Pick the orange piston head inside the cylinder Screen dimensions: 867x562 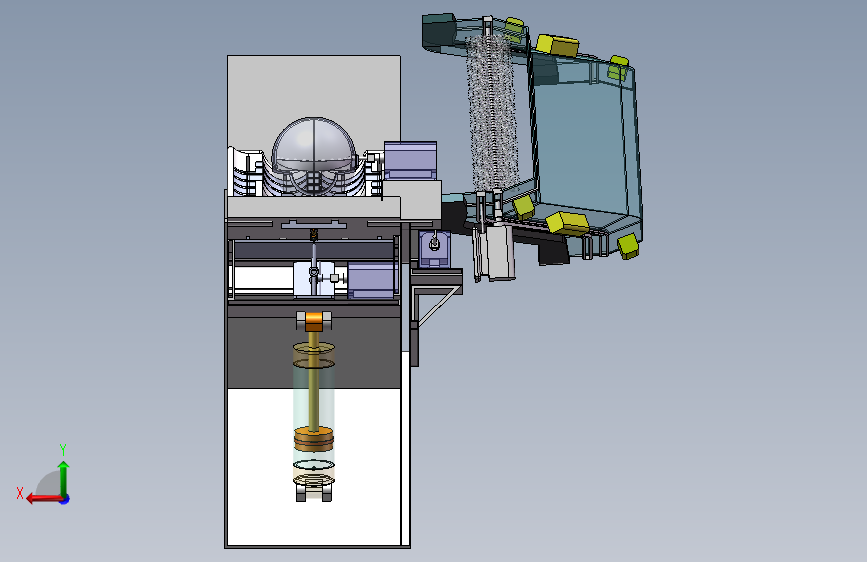coord(314,438)
